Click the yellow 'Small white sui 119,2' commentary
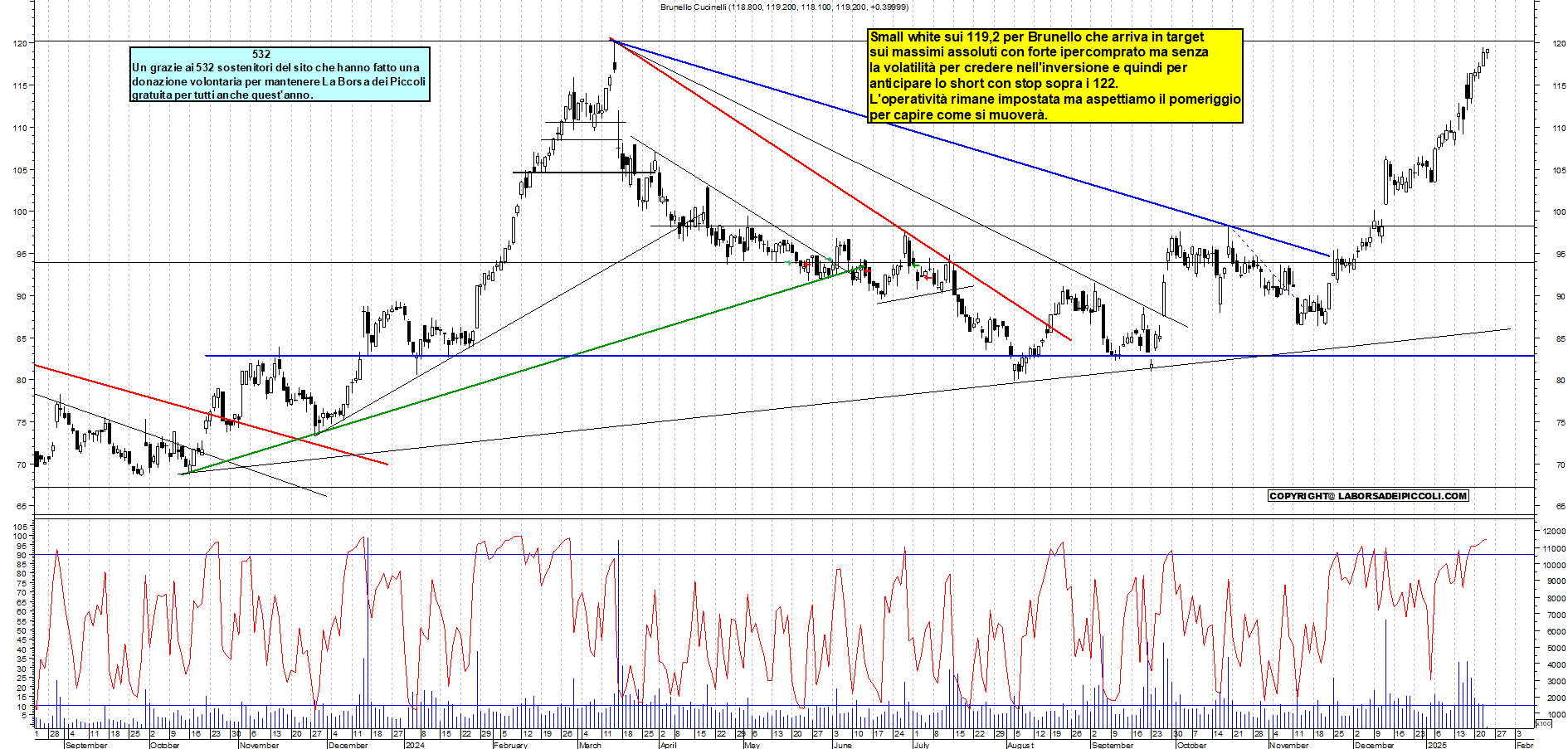 [1055, 75]
